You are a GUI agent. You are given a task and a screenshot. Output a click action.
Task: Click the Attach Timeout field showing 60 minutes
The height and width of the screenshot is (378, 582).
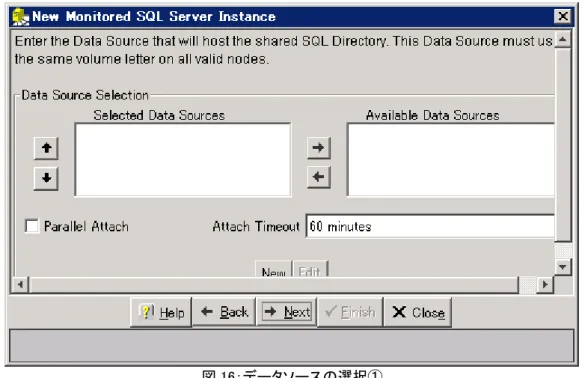(x=430, y=226)
